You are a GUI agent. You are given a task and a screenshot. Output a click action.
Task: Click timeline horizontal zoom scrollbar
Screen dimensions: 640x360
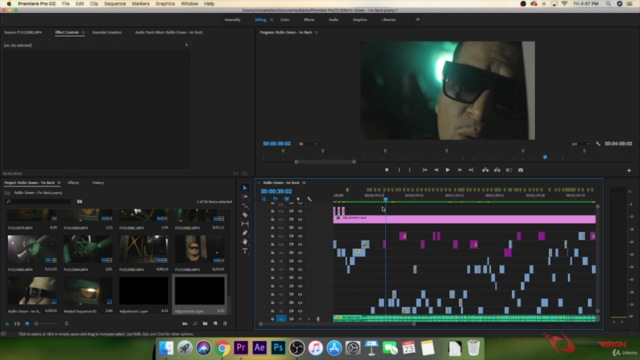pos(337,324)
